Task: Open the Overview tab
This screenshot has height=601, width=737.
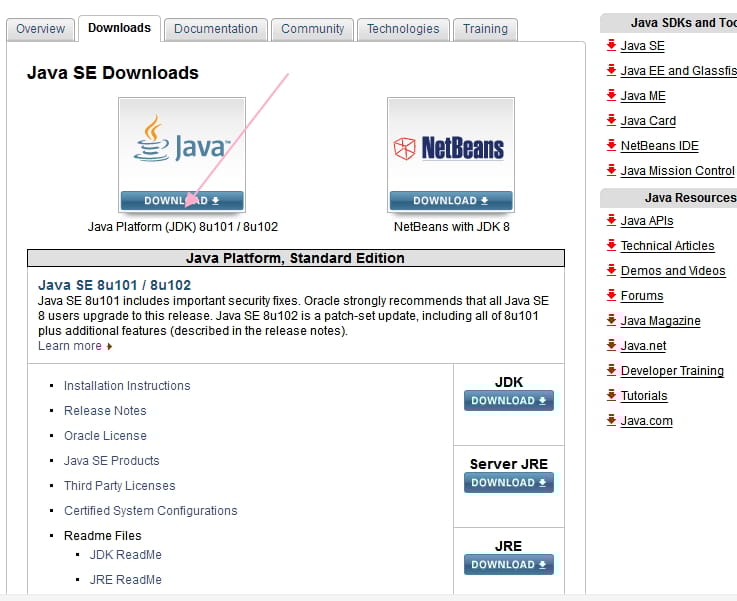Action: [x=40, y=29]
